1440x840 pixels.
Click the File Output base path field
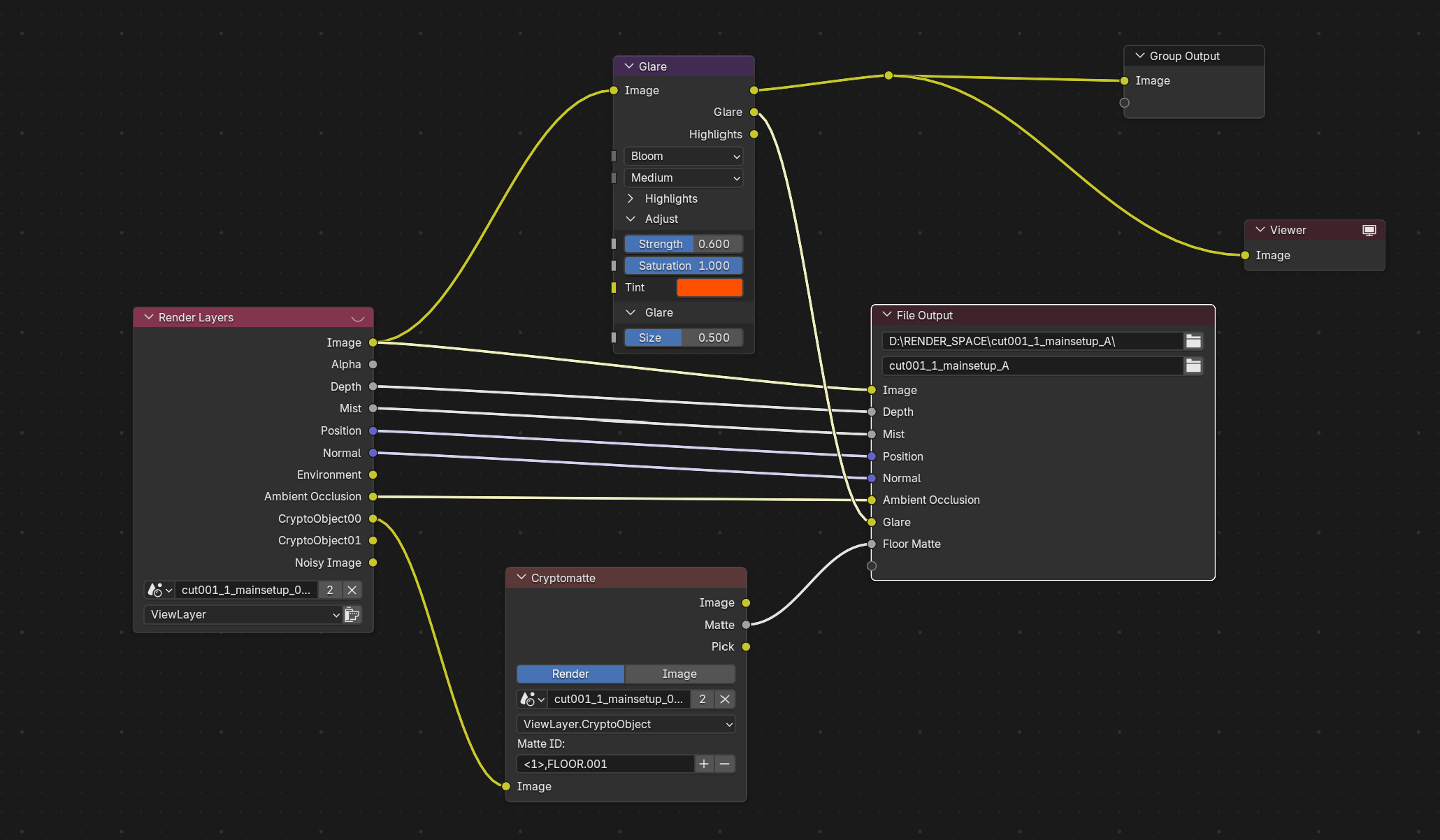(x=1032, y=341)
